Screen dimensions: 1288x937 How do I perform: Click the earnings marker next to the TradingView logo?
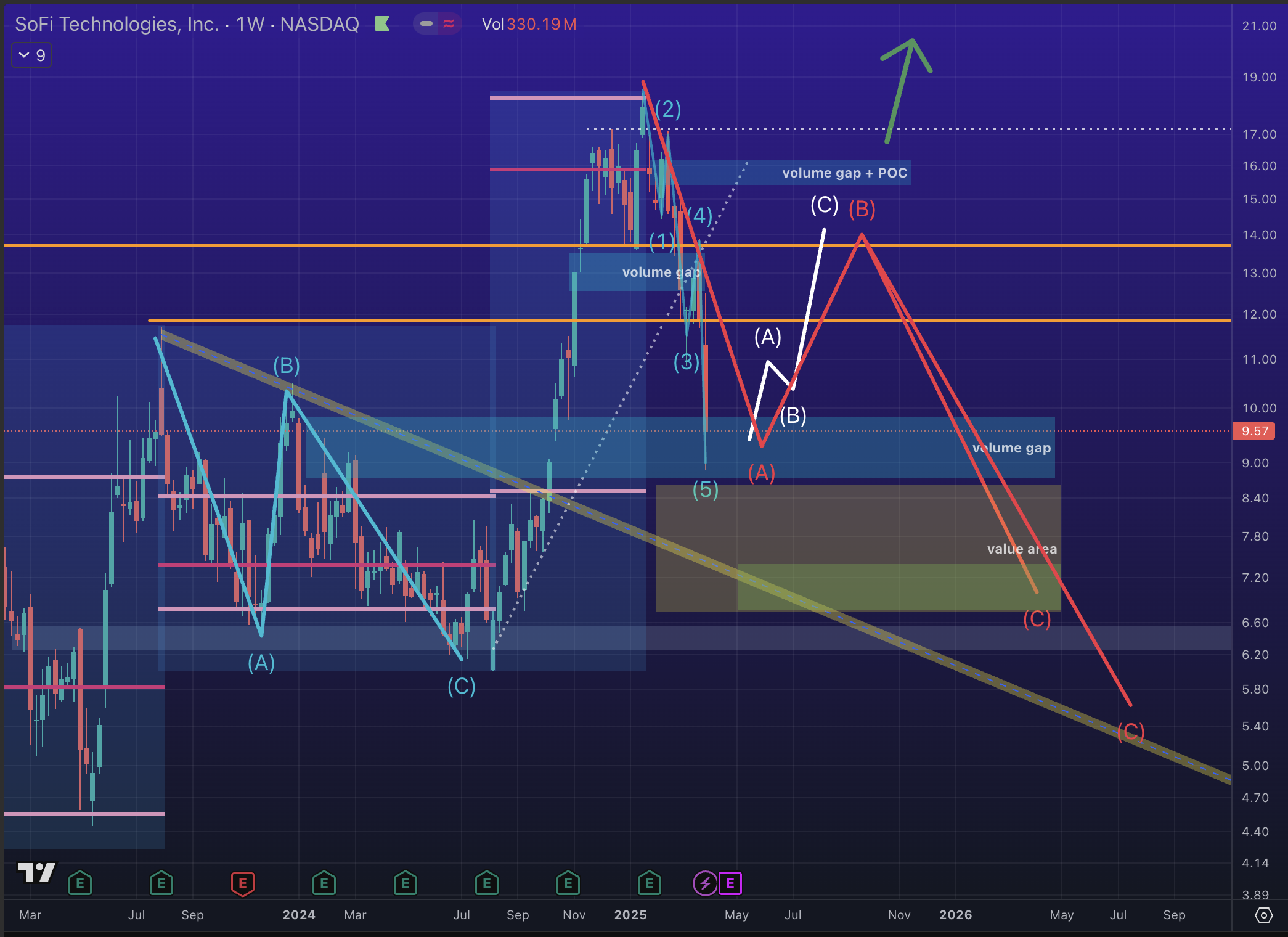click(x=80, y=883)
